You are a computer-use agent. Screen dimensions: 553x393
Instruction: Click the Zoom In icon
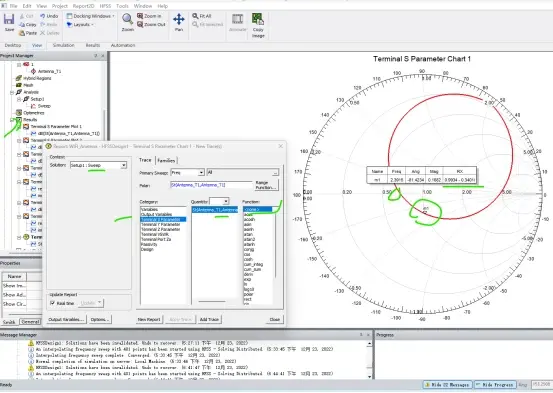click(x=140, y=16)
